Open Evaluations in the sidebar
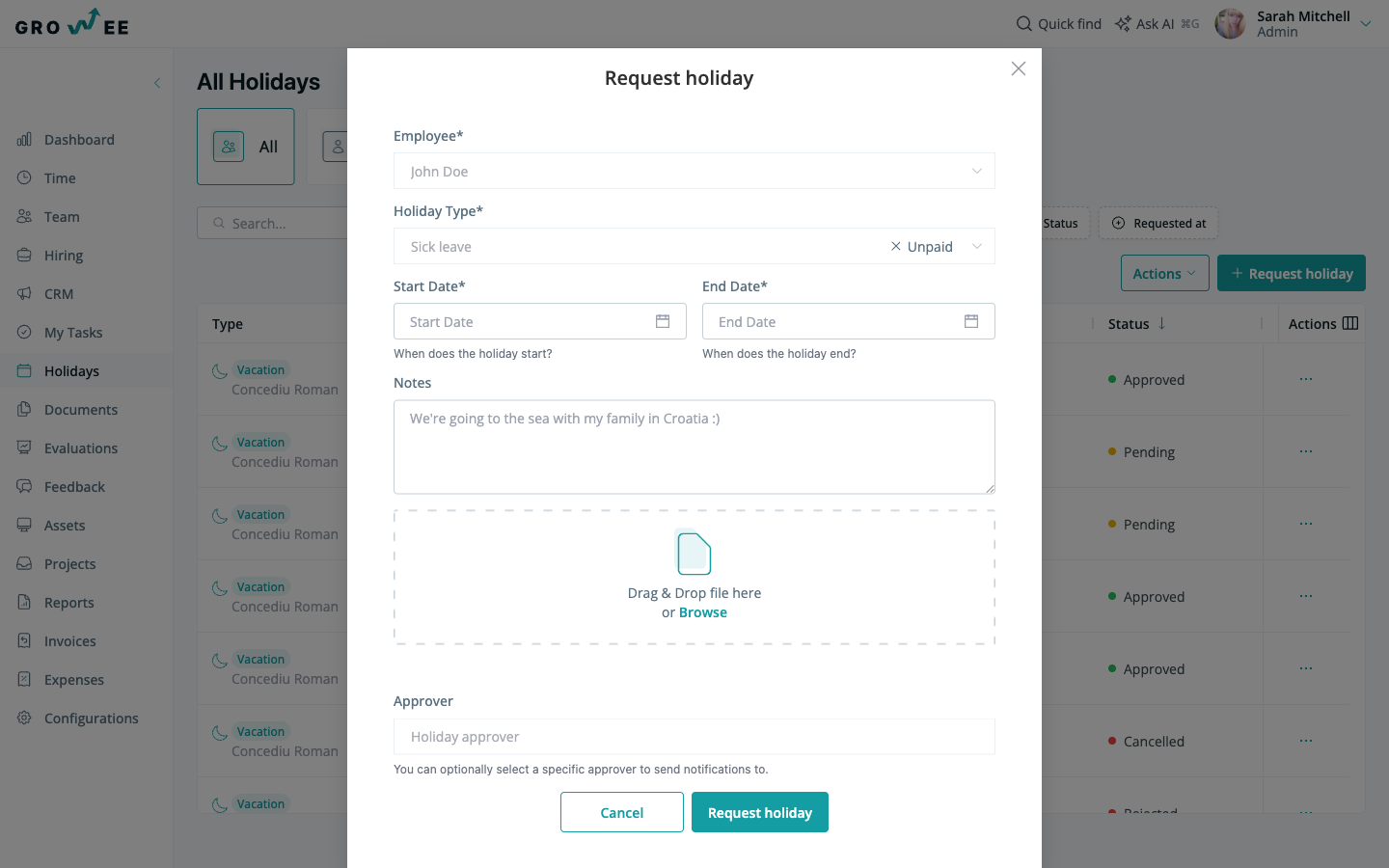The image size is (1389, 868). (x=81, y=448)
